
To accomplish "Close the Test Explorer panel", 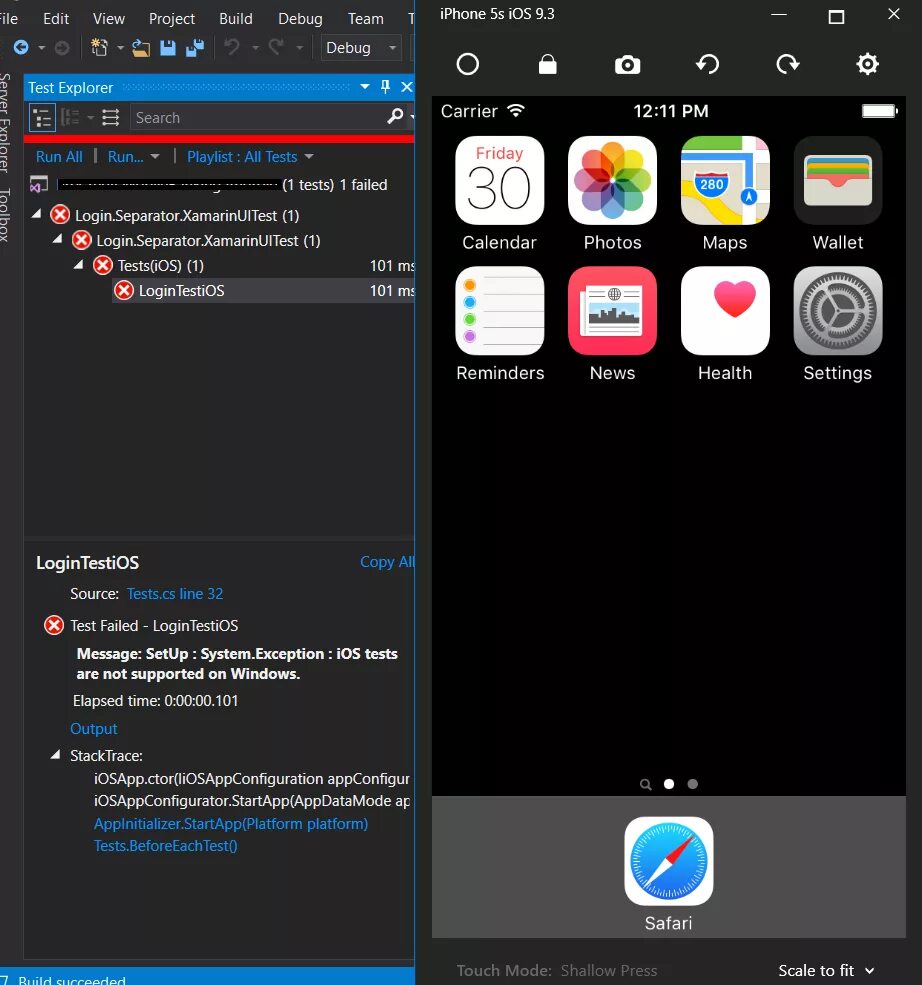I will click(406, 87).
